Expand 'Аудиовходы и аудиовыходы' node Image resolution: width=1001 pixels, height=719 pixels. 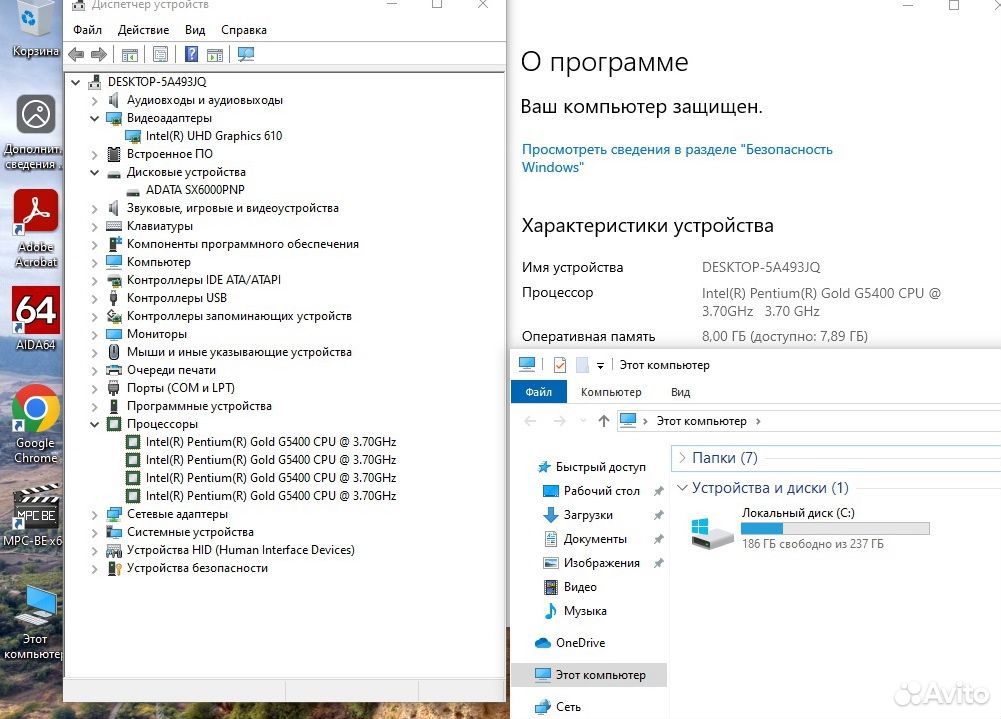(x=94, y=100)
